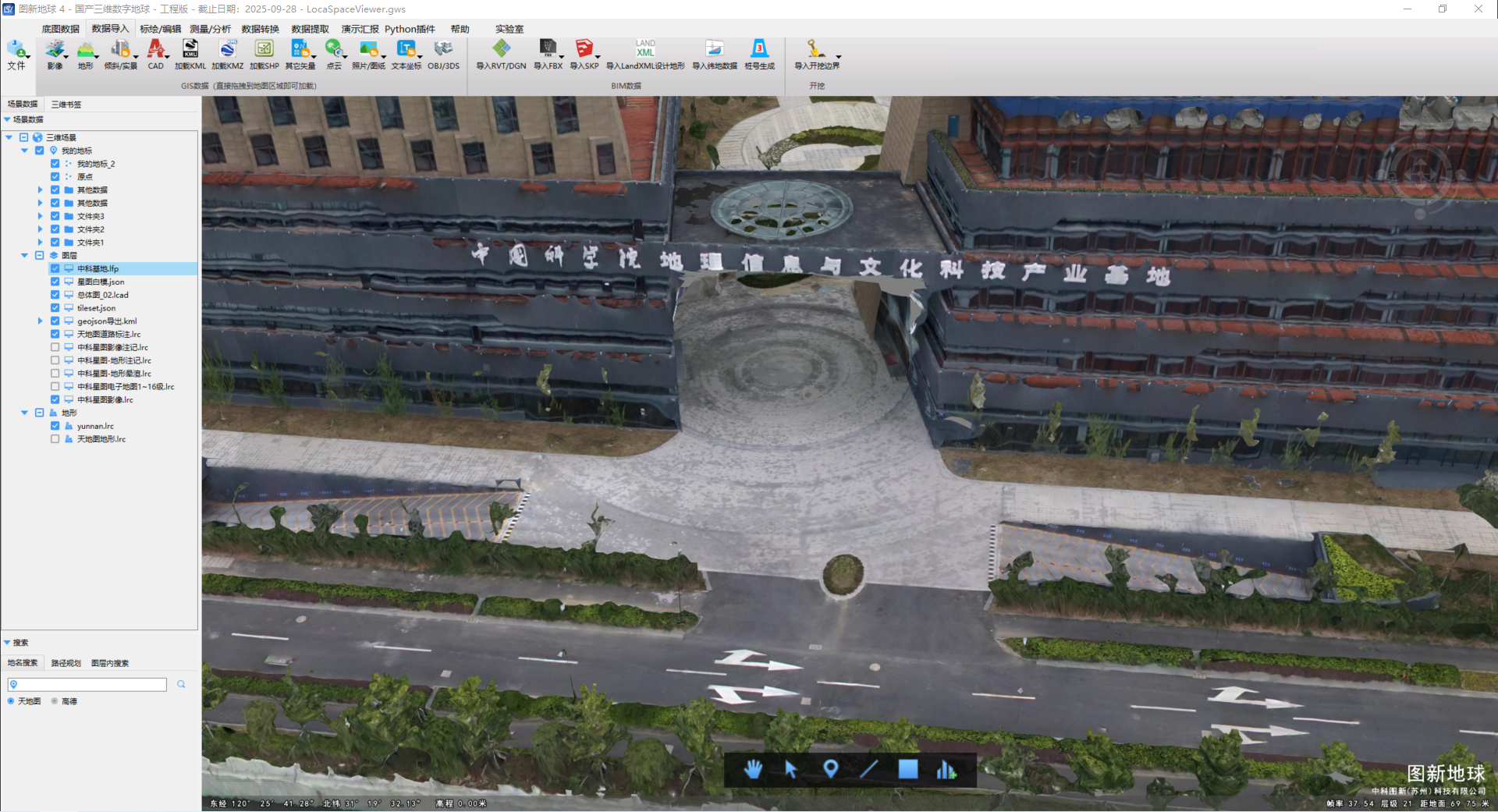Select the placemark pin tool on map toolbar
Screen dimensions: 1498x812
coord(830,770)
